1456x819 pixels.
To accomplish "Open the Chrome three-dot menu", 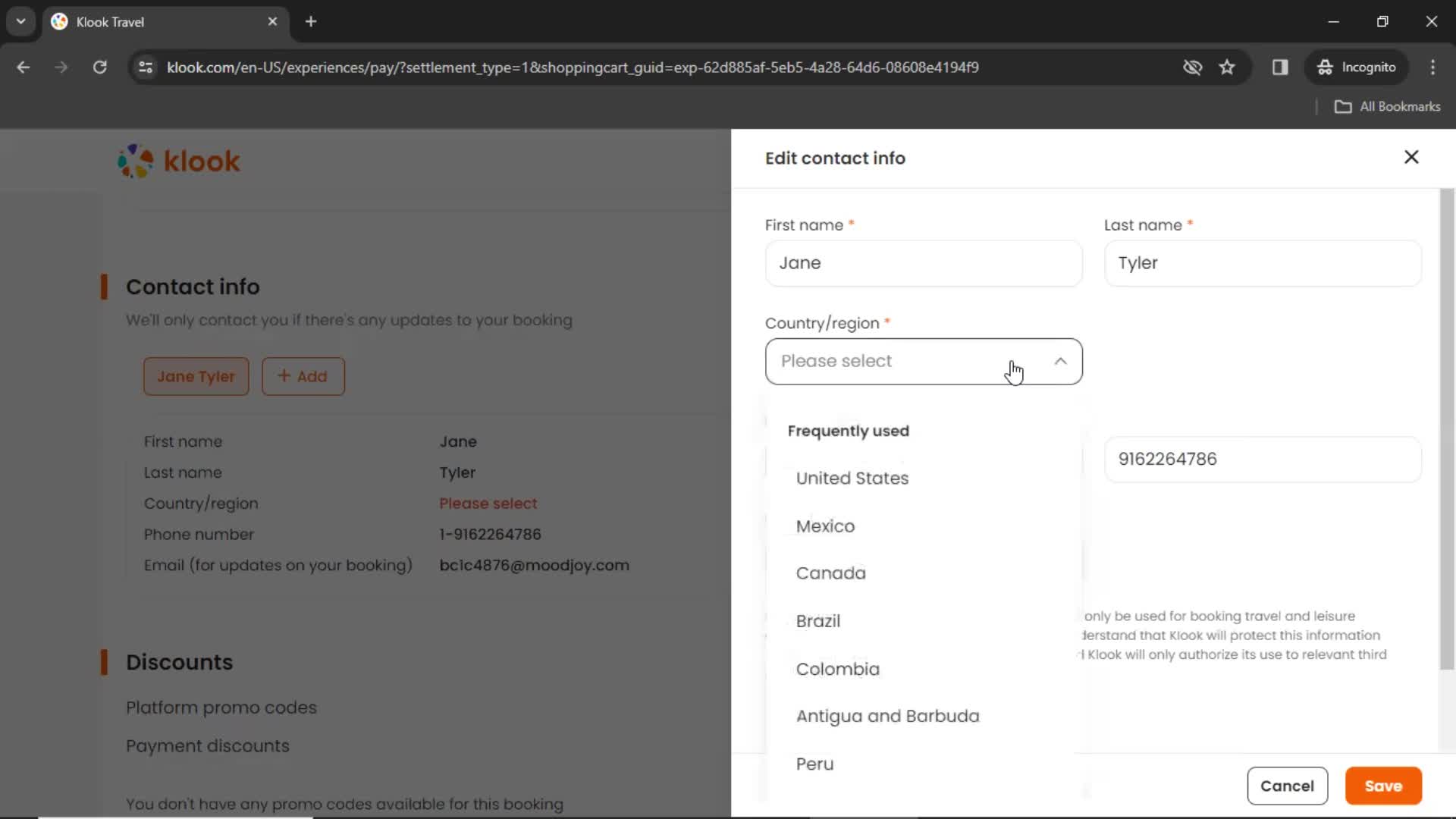I will coord(1432,67).
